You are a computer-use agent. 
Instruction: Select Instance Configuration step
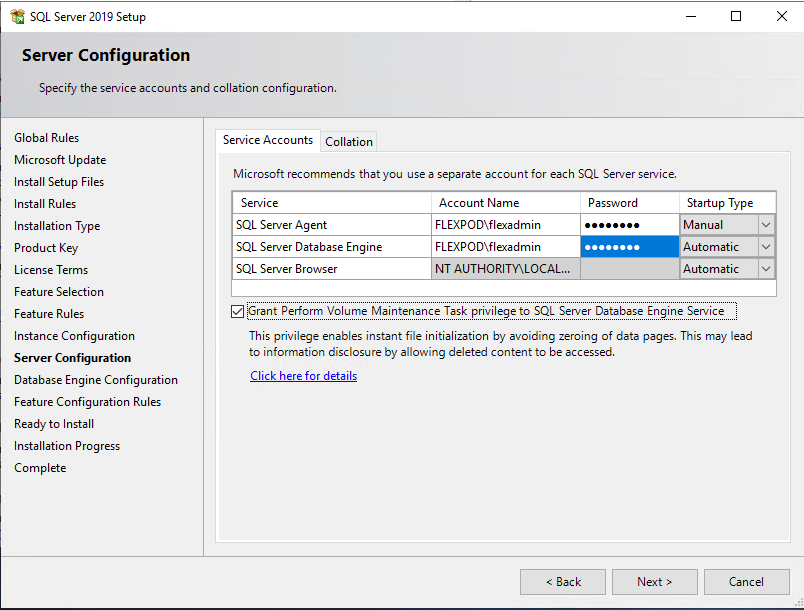(74, 336)
